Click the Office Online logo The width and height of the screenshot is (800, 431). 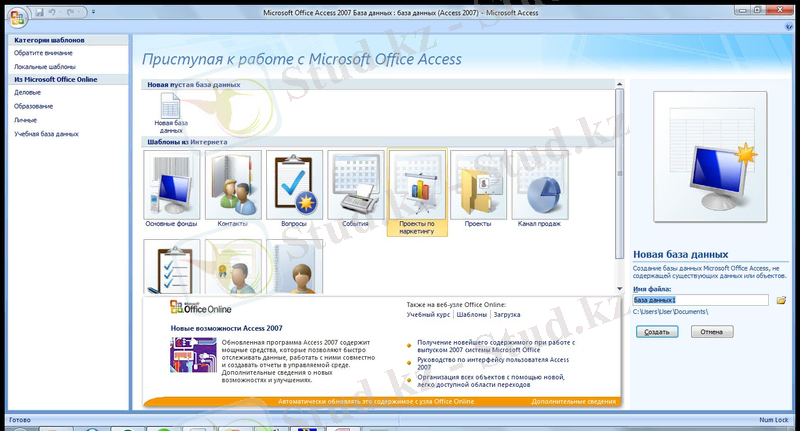click(201, 307)
